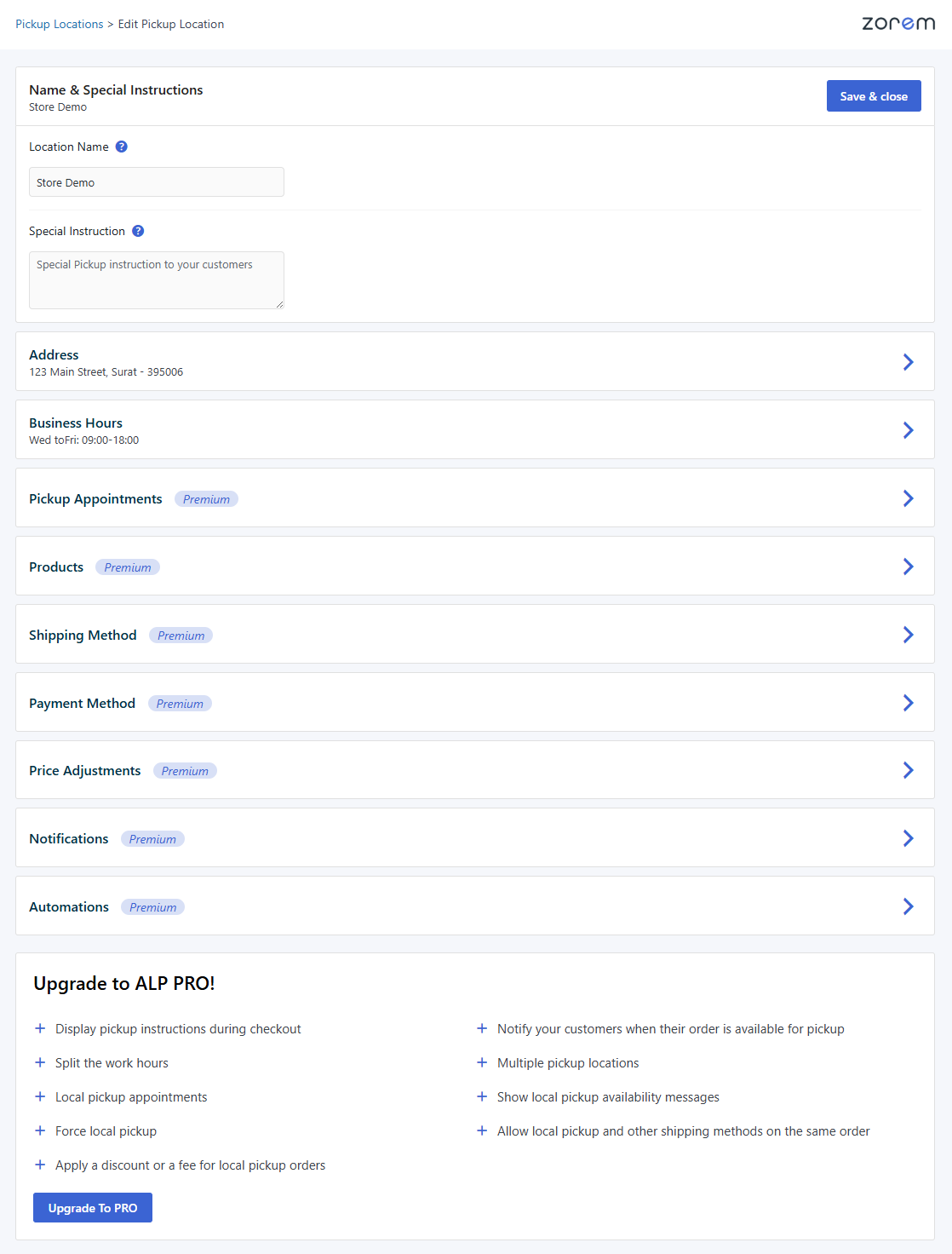Expand Pickup Appointments section chevron
The image size is (952, 1254).
pos(909,498)
